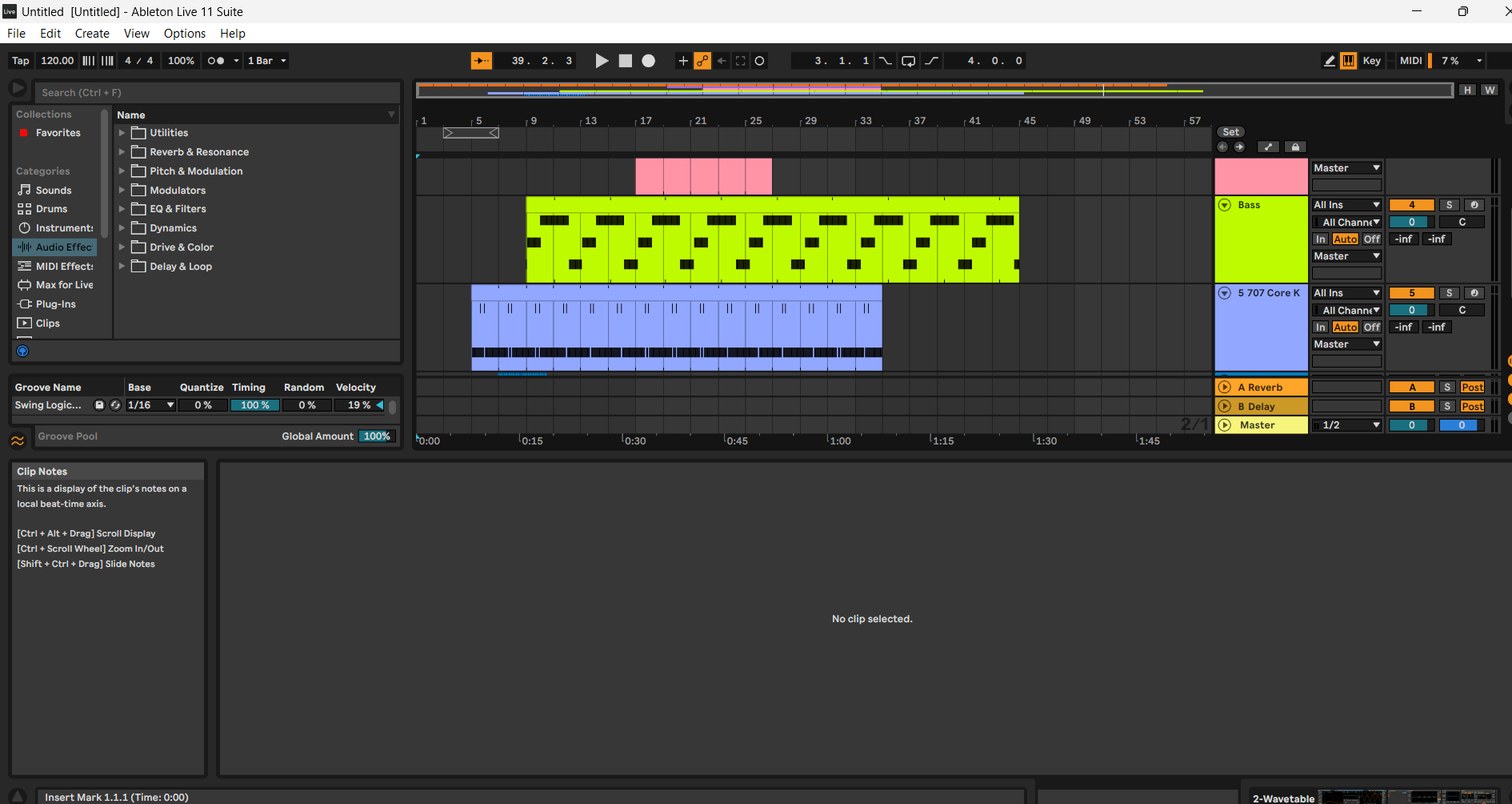Image resolution: width=1512 pixels, height=804 pixels.
Task: Select Drums category in browser
Action: [52, 209]
